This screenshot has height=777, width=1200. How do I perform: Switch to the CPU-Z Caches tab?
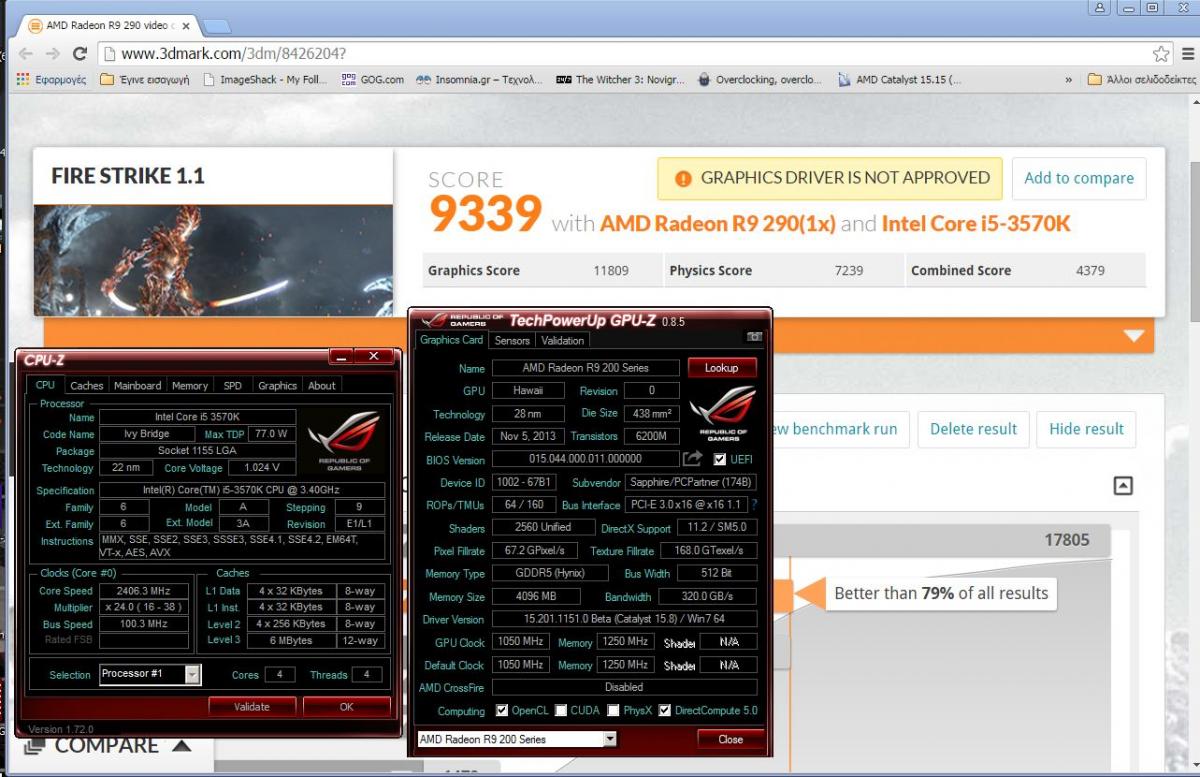[87, 385]
